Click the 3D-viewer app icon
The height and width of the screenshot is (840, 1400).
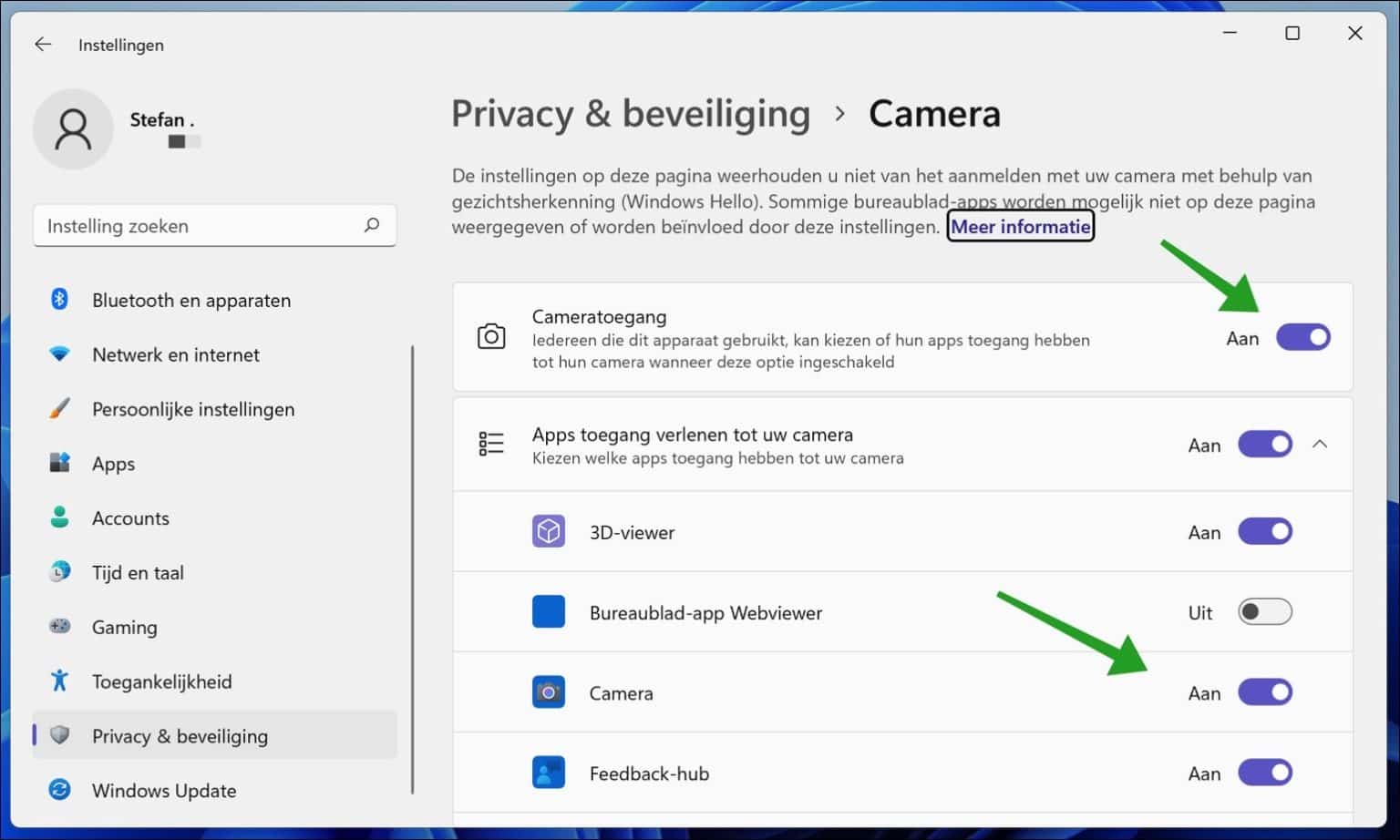[x=548, y=531]
